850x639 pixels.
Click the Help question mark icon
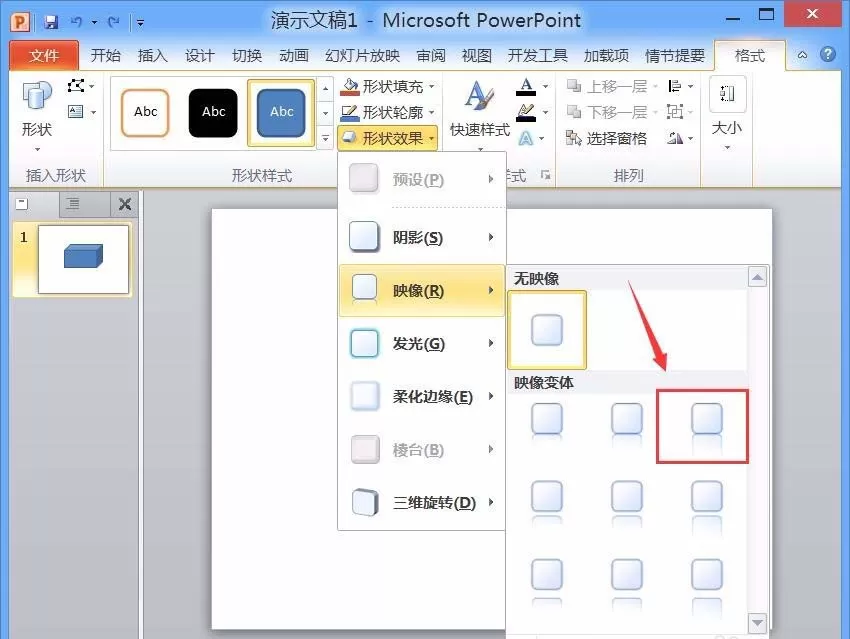point(827,54)
